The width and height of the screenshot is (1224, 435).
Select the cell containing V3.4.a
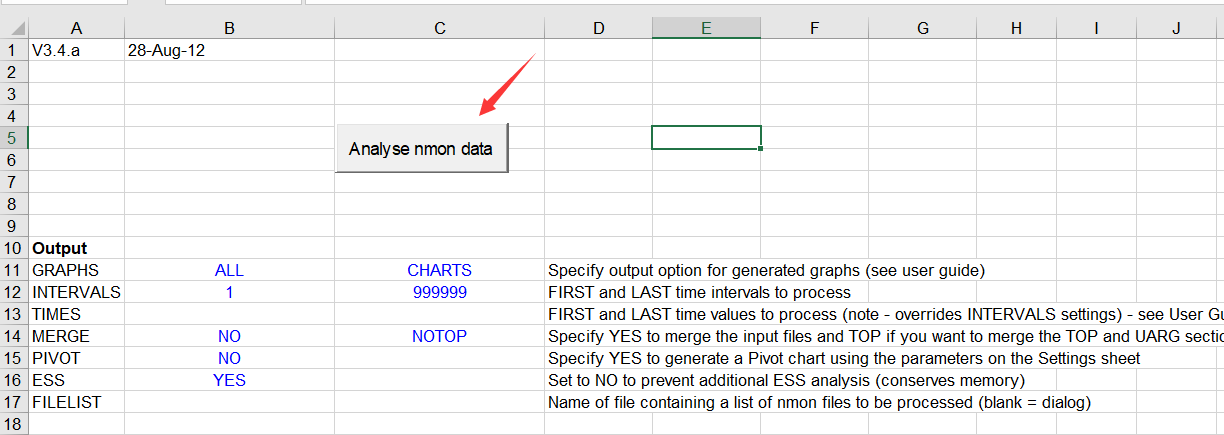tap(76, 50)
